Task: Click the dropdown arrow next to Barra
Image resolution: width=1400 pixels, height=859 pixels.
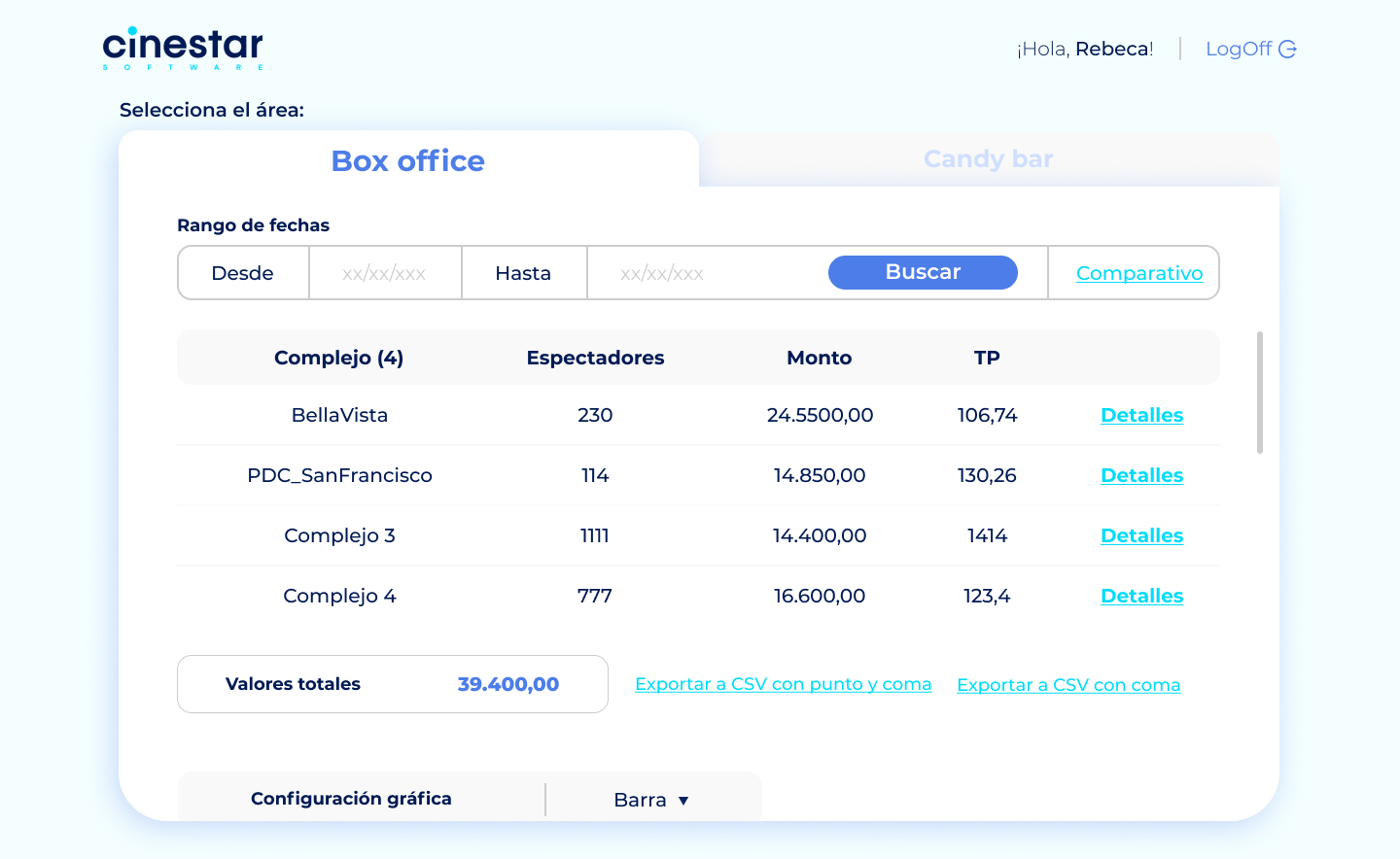Action: tap(683, 801)
